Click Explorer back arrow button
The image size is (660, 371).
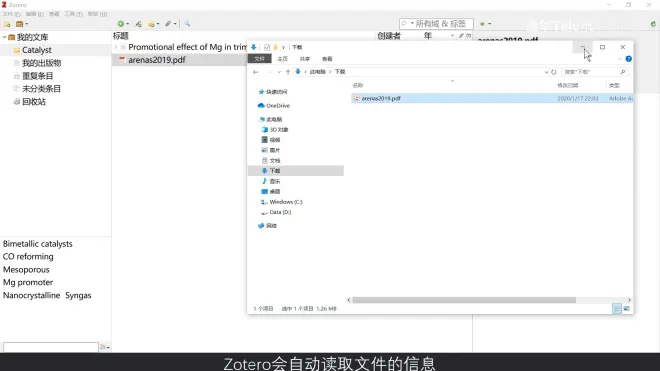coord(255,72)
